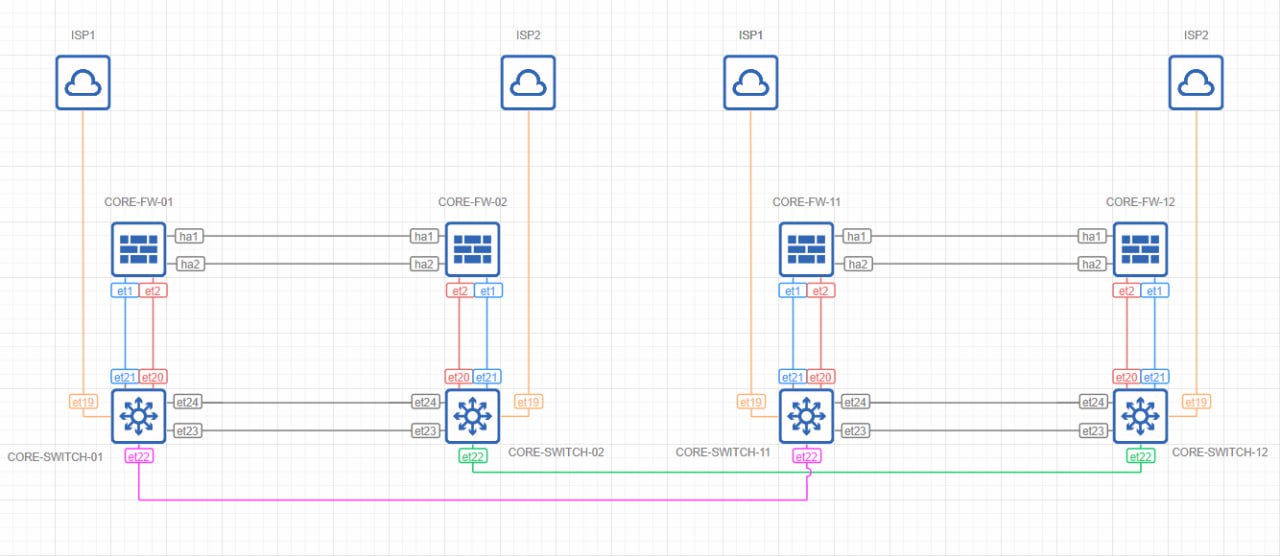
Task: Click orange et19 tag on CORE-SWITCH-02
Action: (x=529, y=402)
